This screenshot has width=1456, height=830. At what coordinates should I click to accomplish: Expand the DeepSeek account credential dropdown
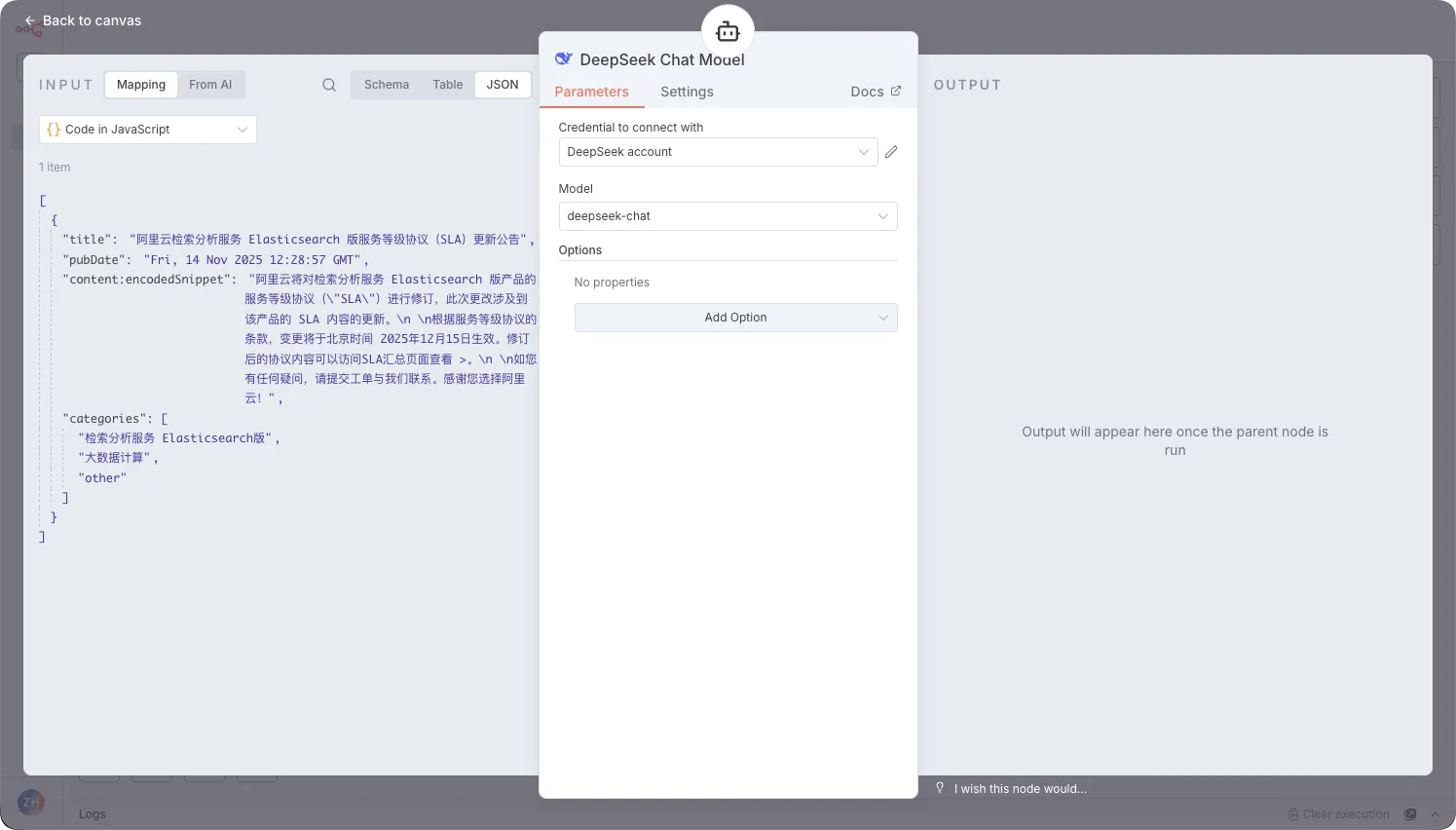(x=718, y=152)
